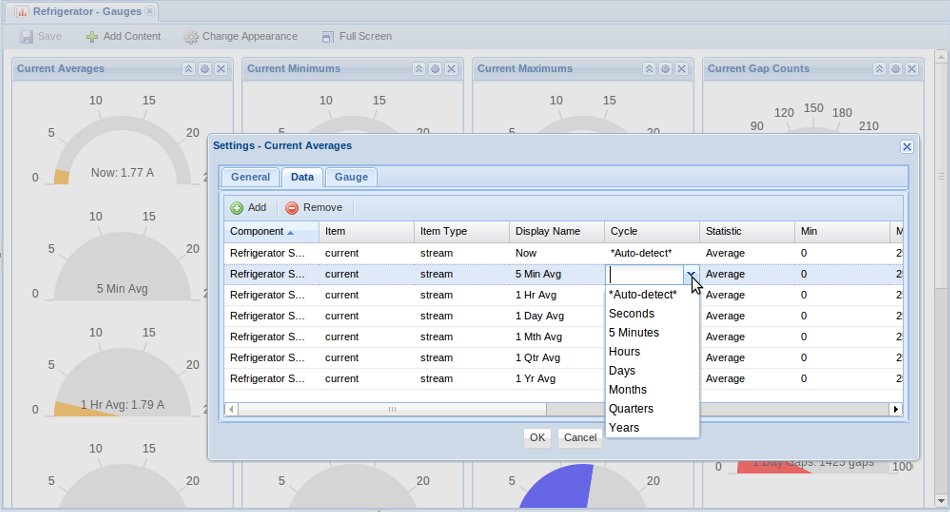
Task: Select Hours from the cycle list
Action: pyautogui.click(x=624, y=352)
